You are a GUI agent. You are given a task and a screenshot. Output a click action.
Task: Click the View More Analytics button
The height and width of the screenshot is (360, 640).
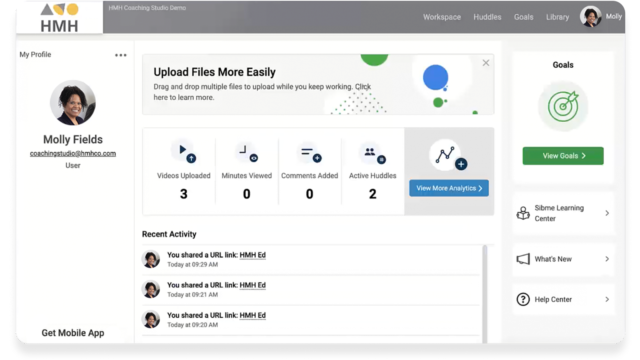[449, 188]
